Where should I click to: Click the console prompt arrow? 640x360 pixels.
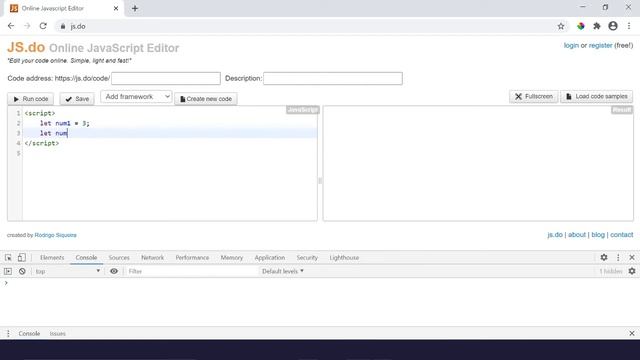pyautogui.click(x=6, y=282)
